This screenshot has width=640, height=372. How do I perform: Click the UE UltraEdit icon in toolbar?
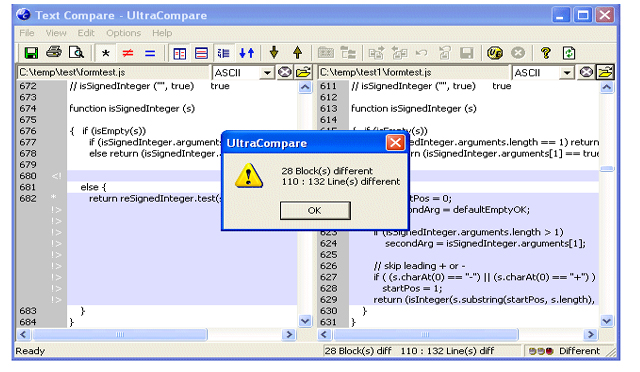click(495, 53)
